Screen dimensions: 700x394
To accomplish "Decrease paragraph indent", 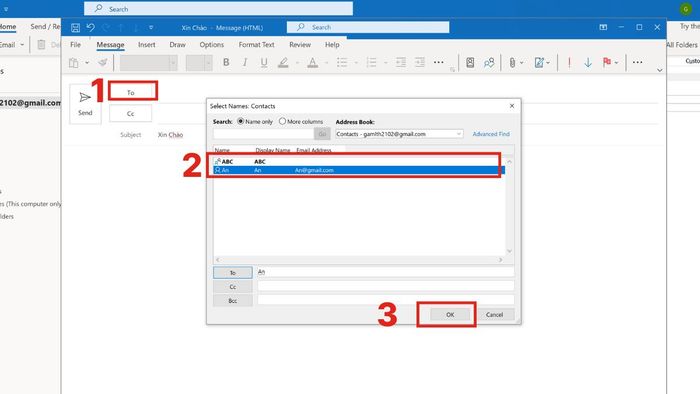I will click(x=400, y=62).
